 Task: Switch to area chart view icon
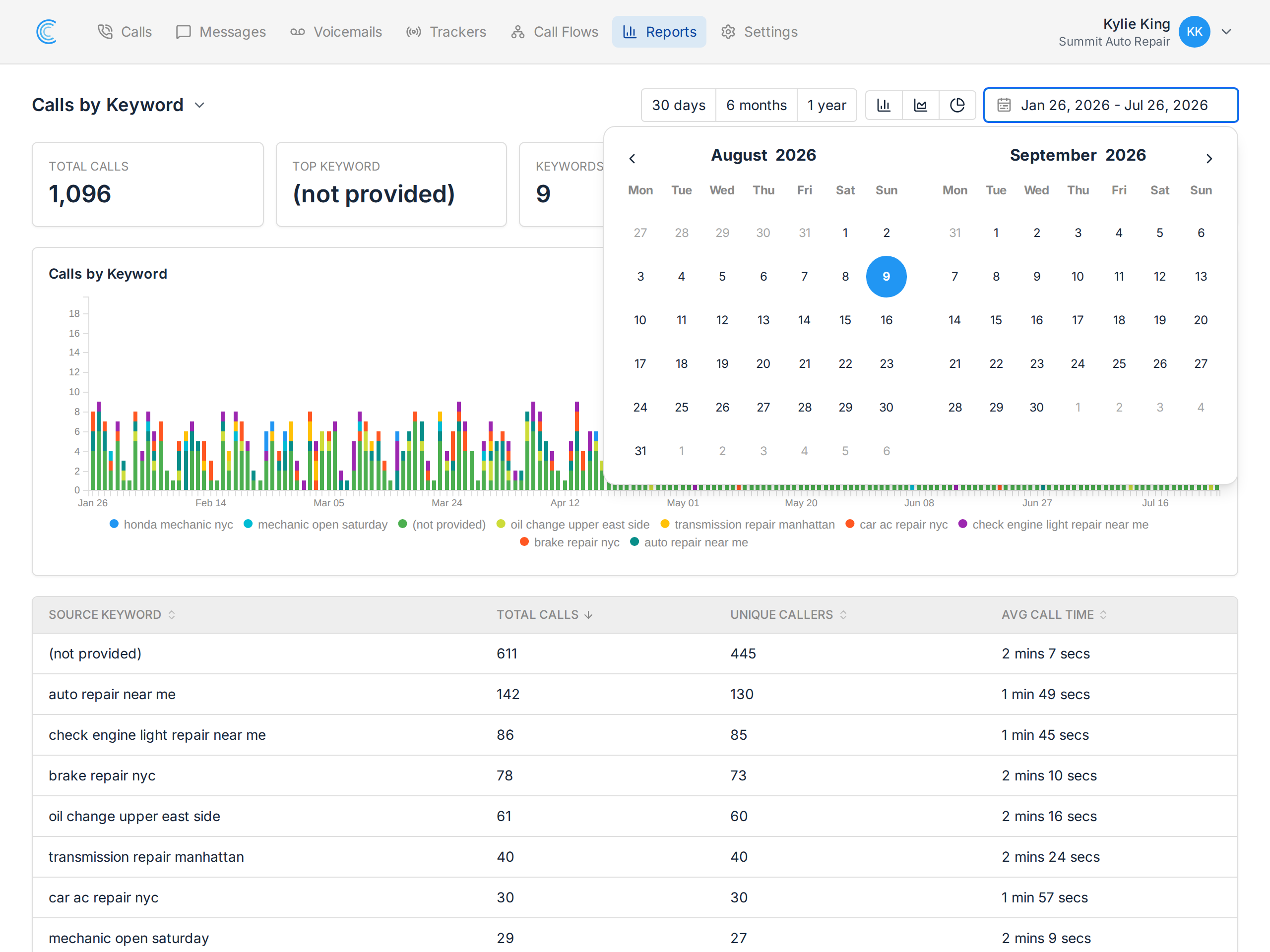[920, 105]
